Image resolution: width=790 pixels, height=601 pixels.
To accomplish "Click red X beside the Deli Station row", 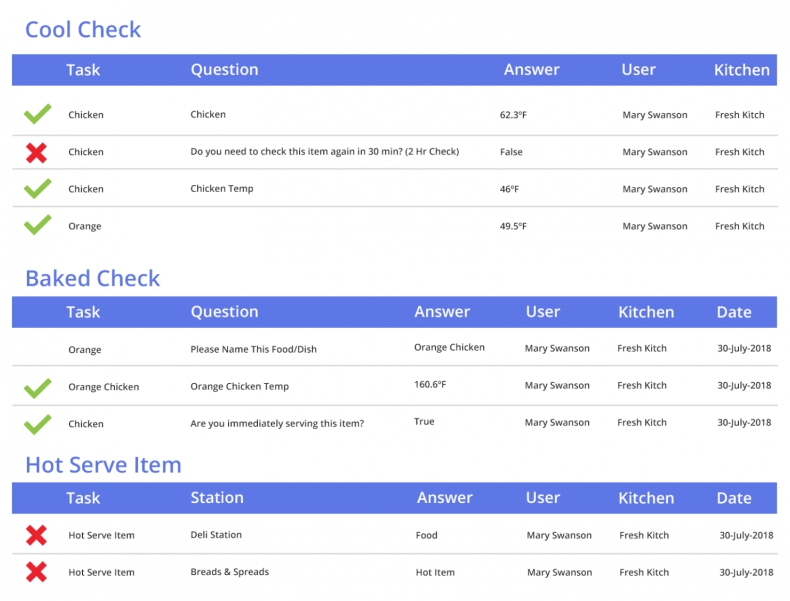I will click(36, 536).
